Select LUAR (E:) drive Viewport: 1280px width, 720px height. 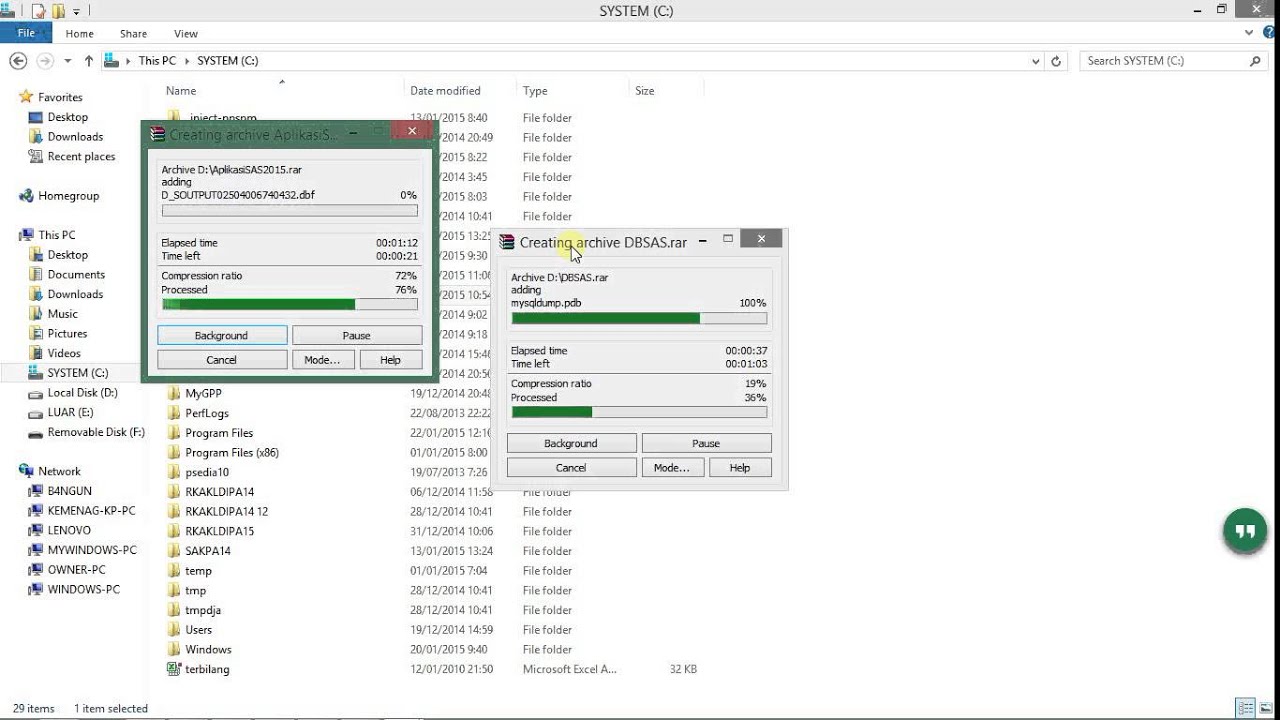click(70, 412)
